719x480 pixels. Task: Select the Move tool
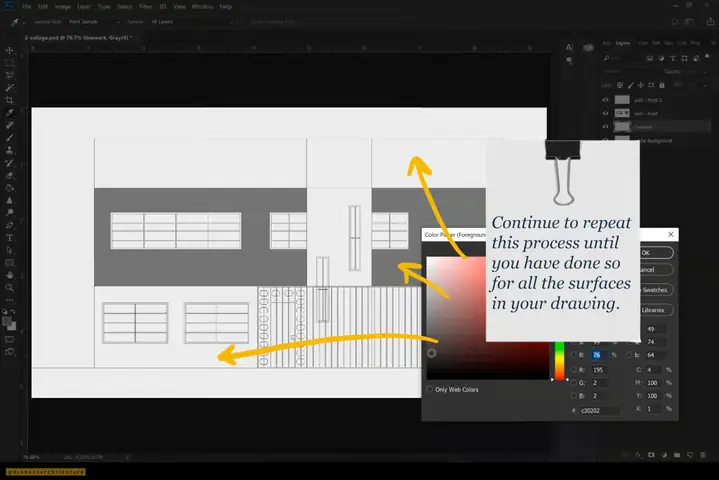coord(10,50)
